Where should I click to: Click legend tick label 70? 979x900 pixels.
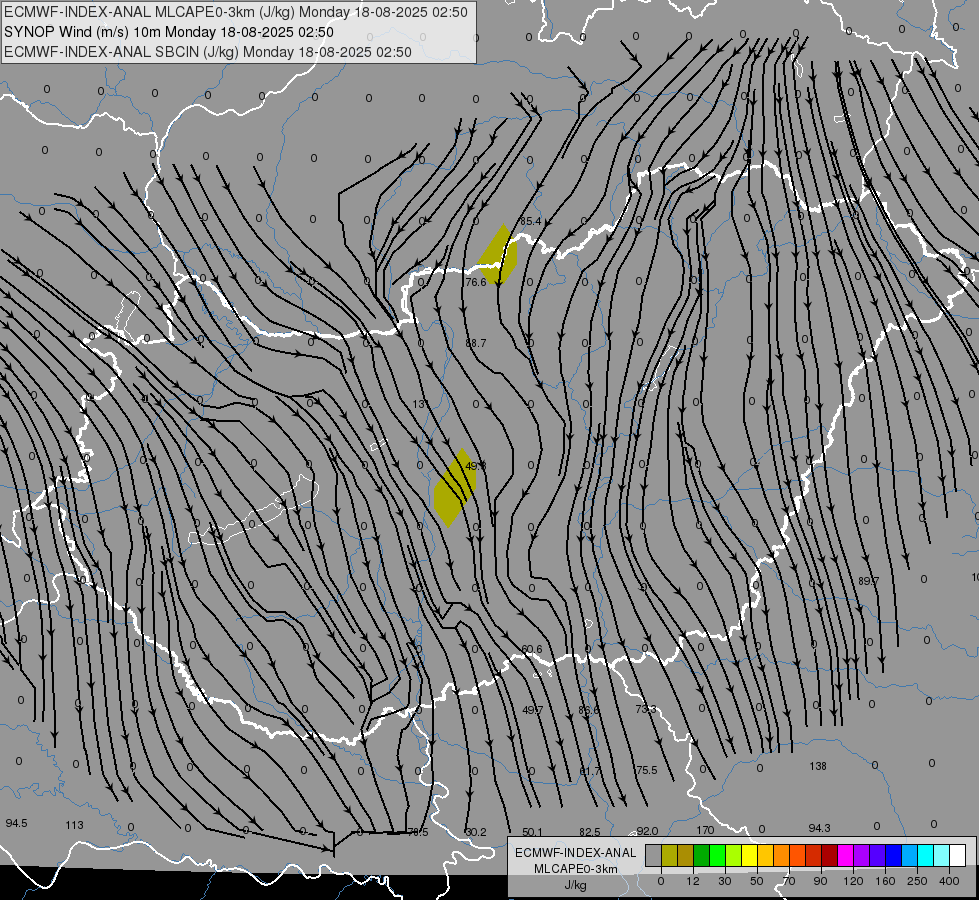click(x=789, y=881)
